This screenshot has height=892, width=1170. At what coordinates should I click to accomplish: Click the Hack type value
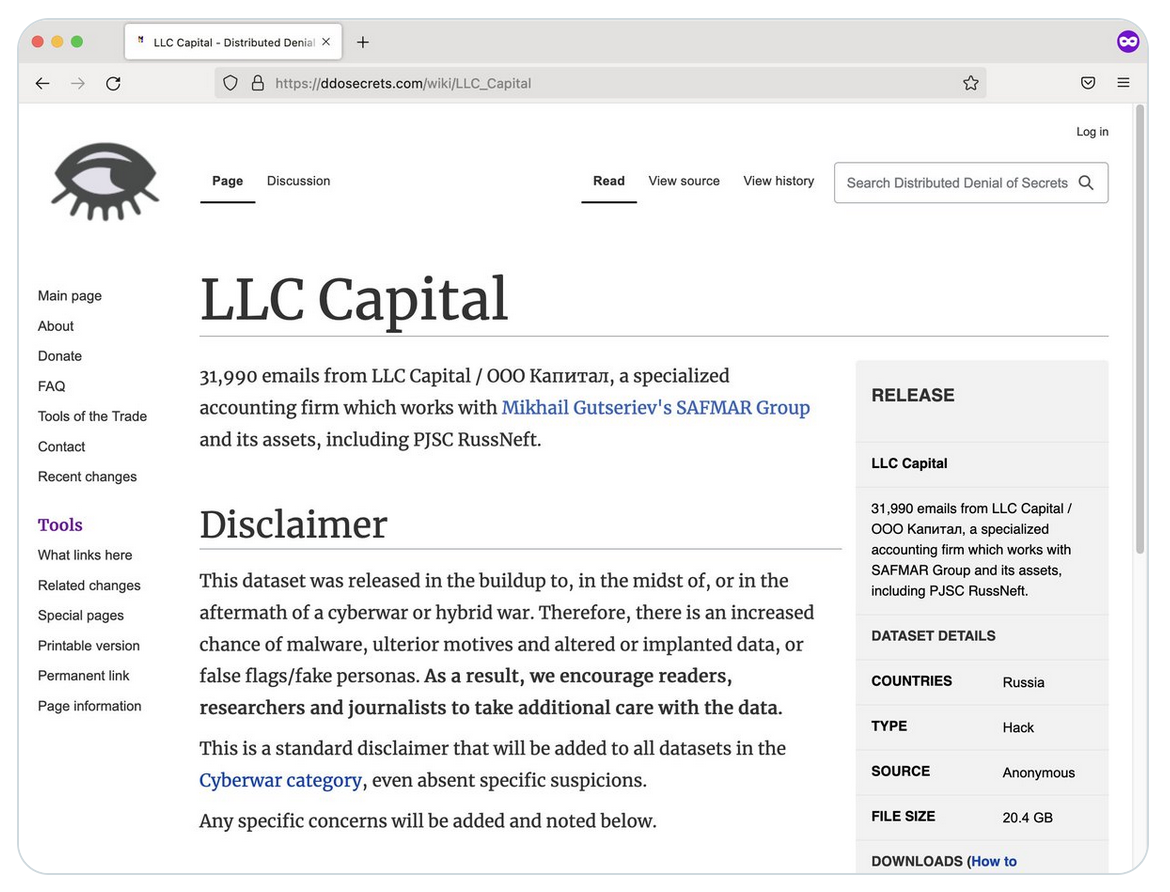(x=1018, y=727)
